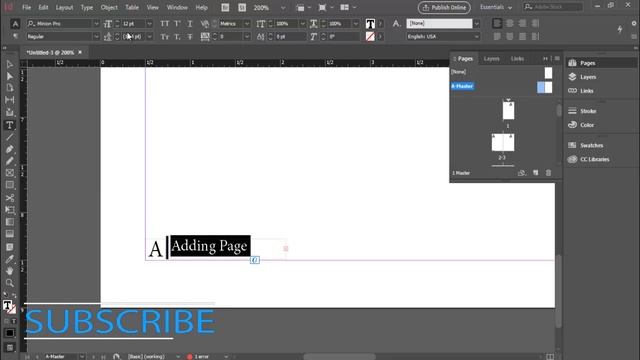The width and height of the screenshot is (640, 360).
Task: Toggle Small Caps formatting button
Action: (x=164, y=37)
